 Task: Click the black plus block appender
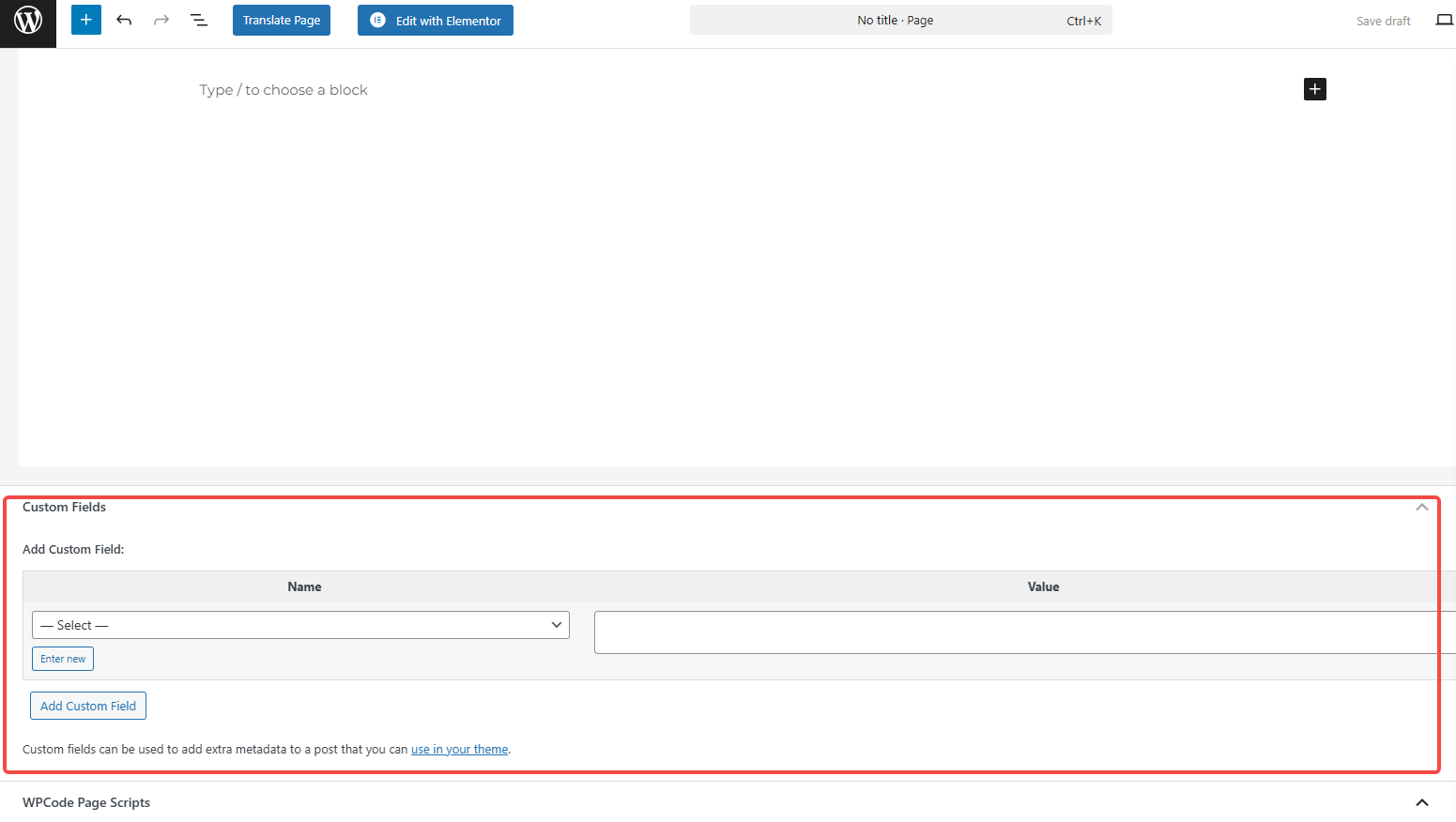coord(1314,88)
